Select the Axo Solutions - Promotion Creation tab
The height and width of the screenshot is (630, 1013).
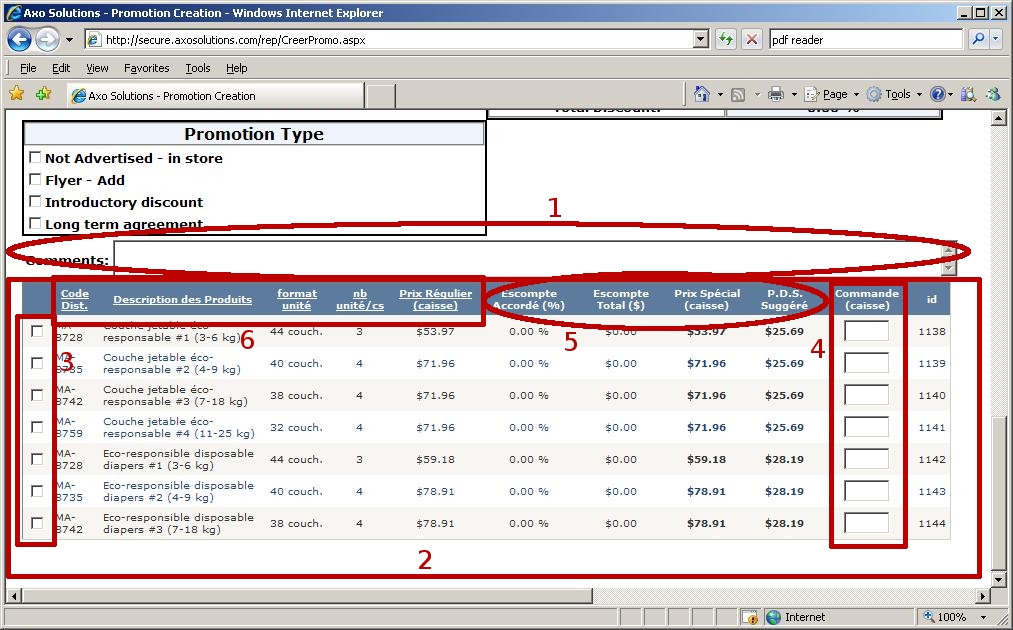pos(216,96)
